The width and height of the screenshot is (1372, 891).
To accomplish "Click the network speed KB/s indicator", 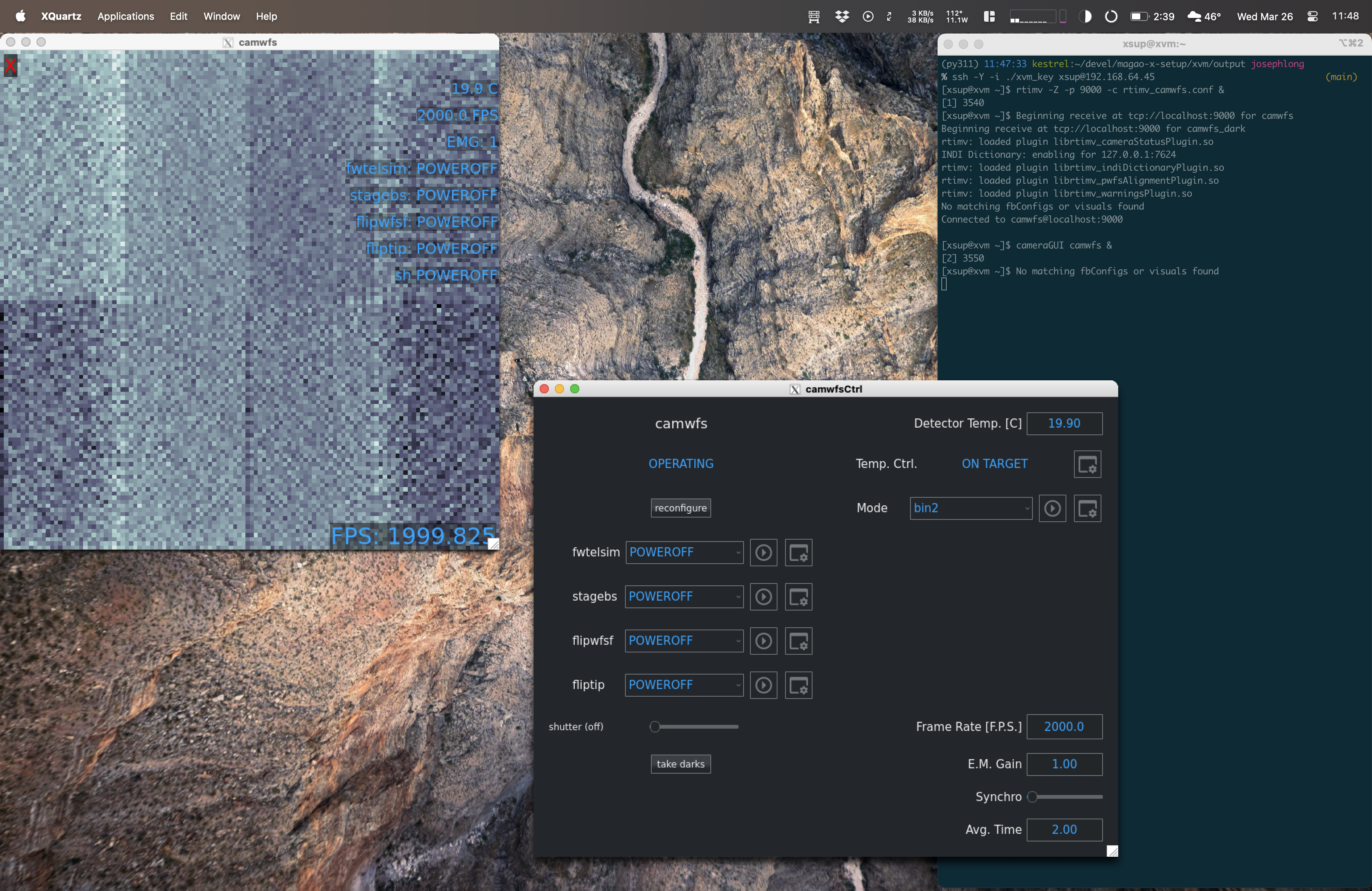I will (x=920, y=16).
